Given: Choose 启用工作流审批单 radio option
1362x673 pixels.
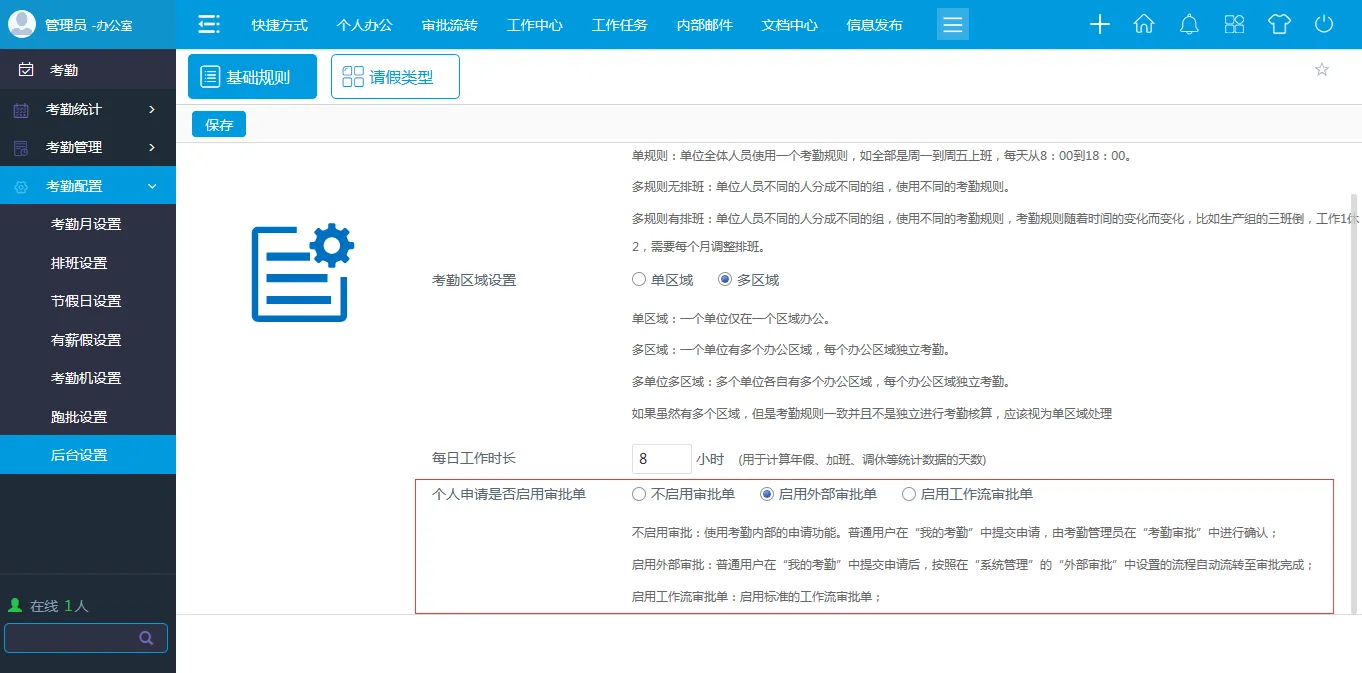Looking at the screenshot, I should [x=909, y=494].
